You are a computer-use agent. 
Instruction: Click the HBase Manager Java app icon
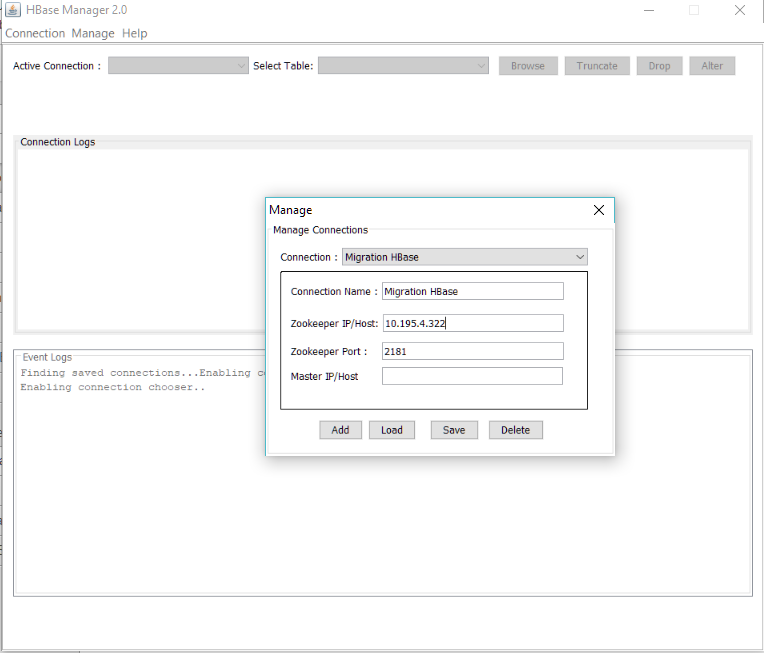13,10
